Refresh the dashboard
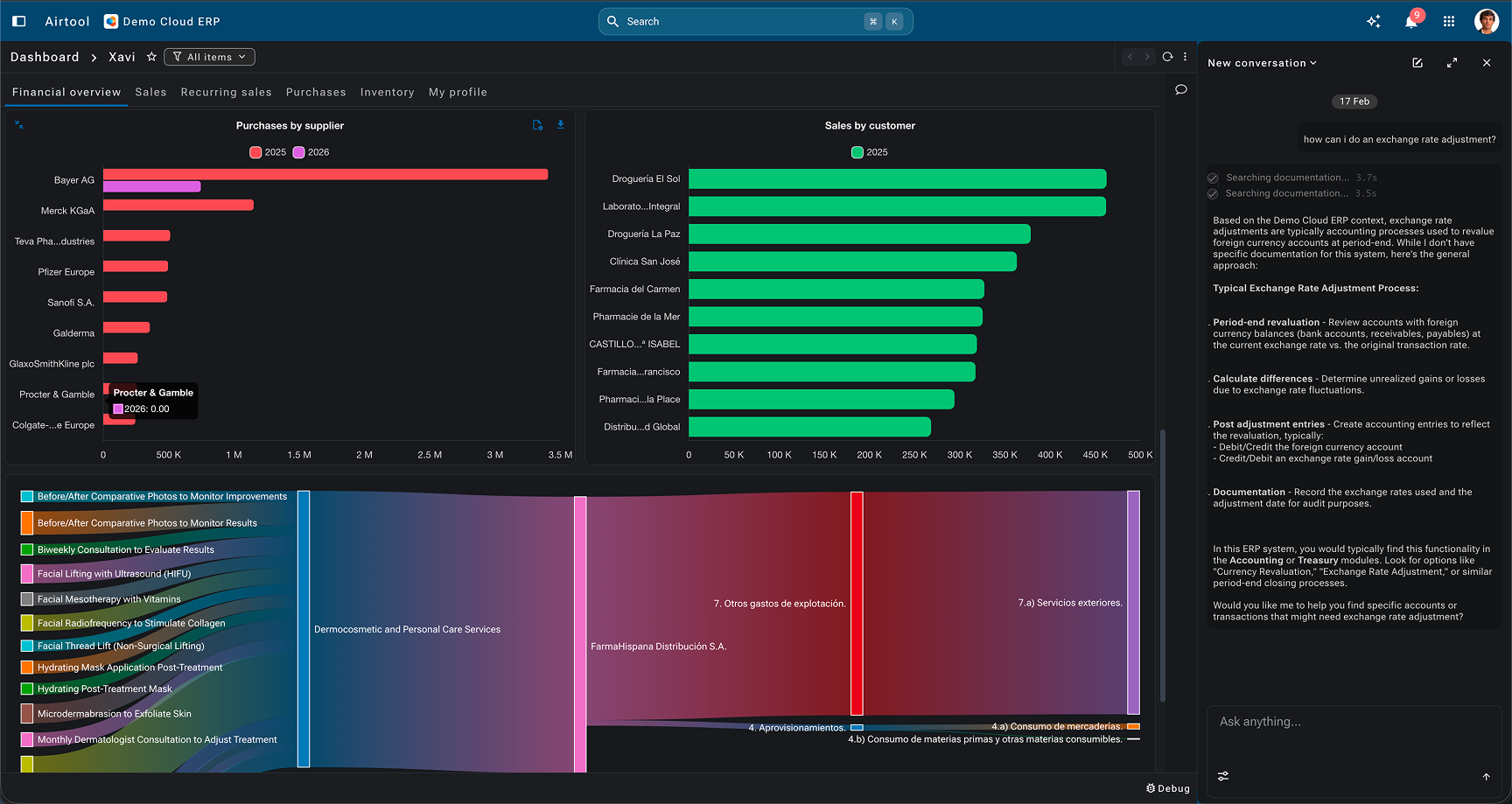The width and height of the screenshot is (1512, 804). [x=1167, y=57]
